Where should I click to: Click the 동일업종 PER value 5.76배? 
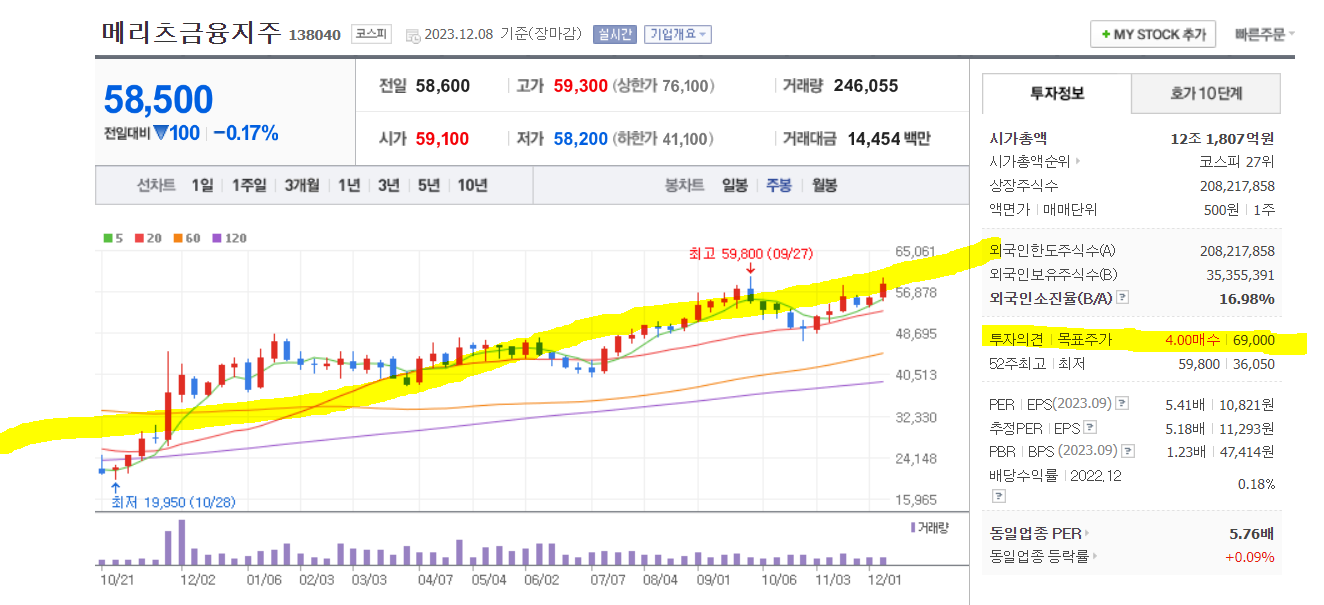coord(1252,534)
